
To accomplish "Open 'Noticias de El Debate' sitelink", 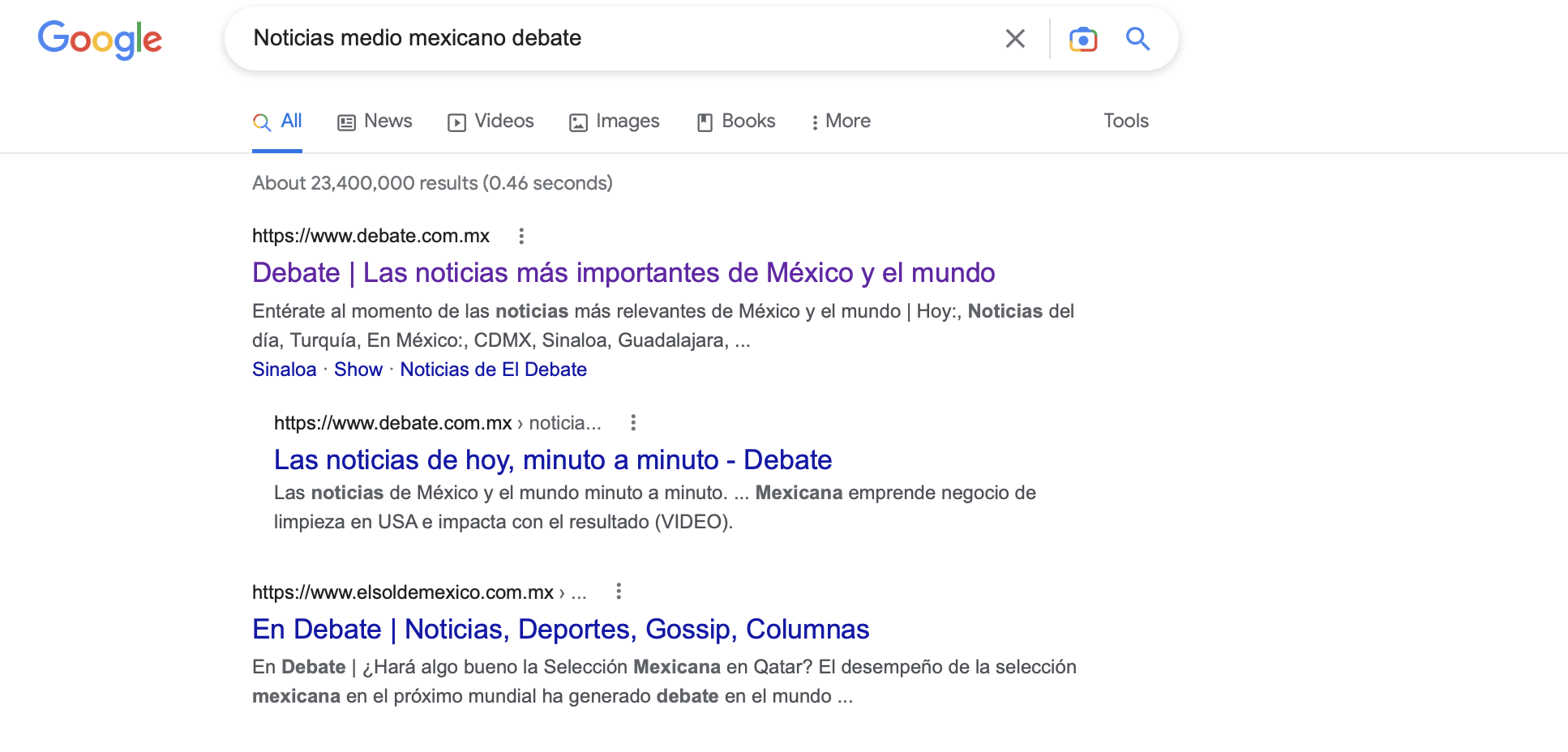I will tap(493, 370).
